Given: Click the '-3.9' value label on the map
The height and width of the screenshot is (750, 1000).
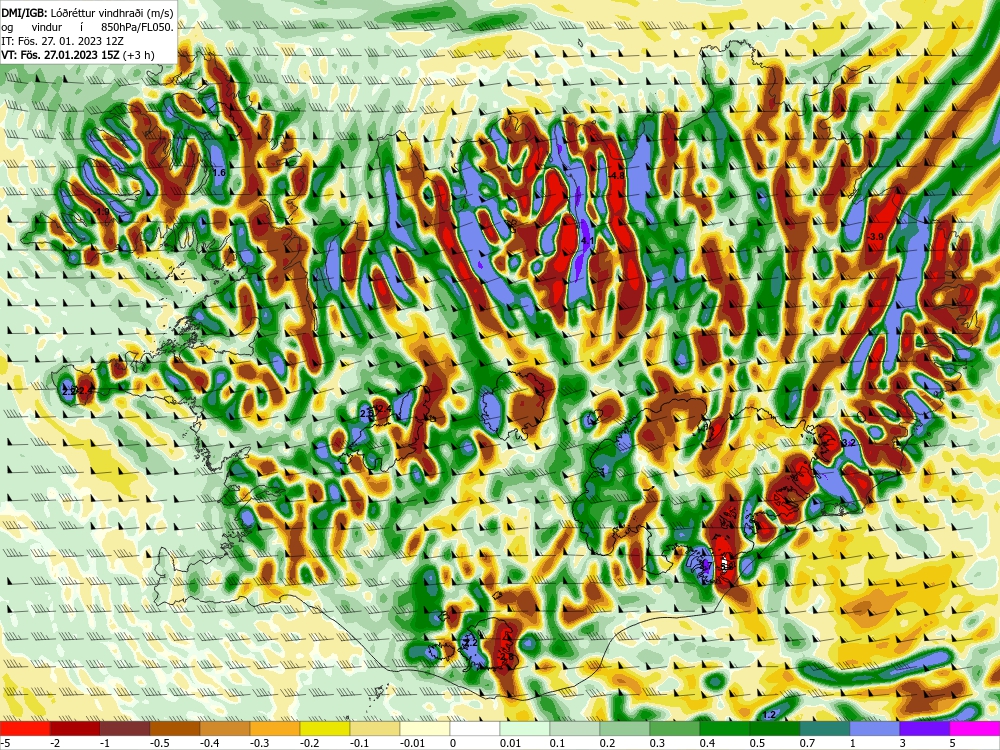Looking at the screenshot, I should [876, 237].
